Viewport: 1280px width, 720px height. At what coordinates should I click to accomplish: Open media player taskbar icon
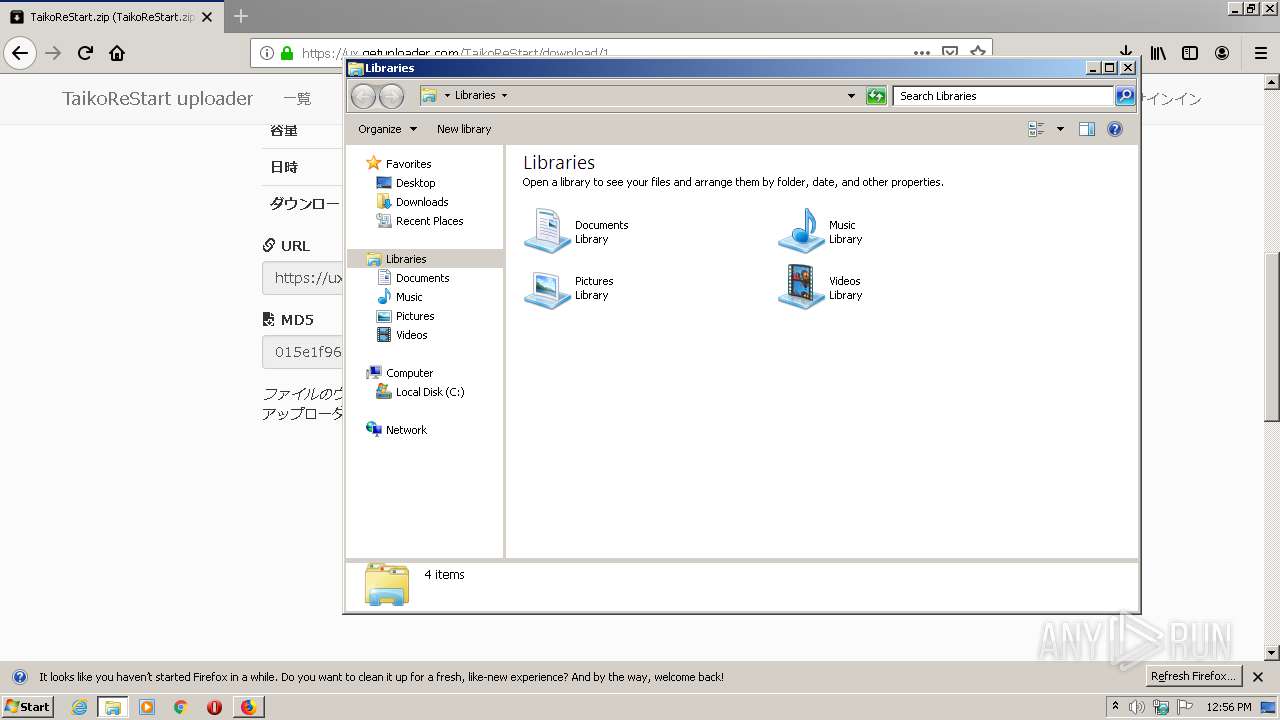click(147, 707)
